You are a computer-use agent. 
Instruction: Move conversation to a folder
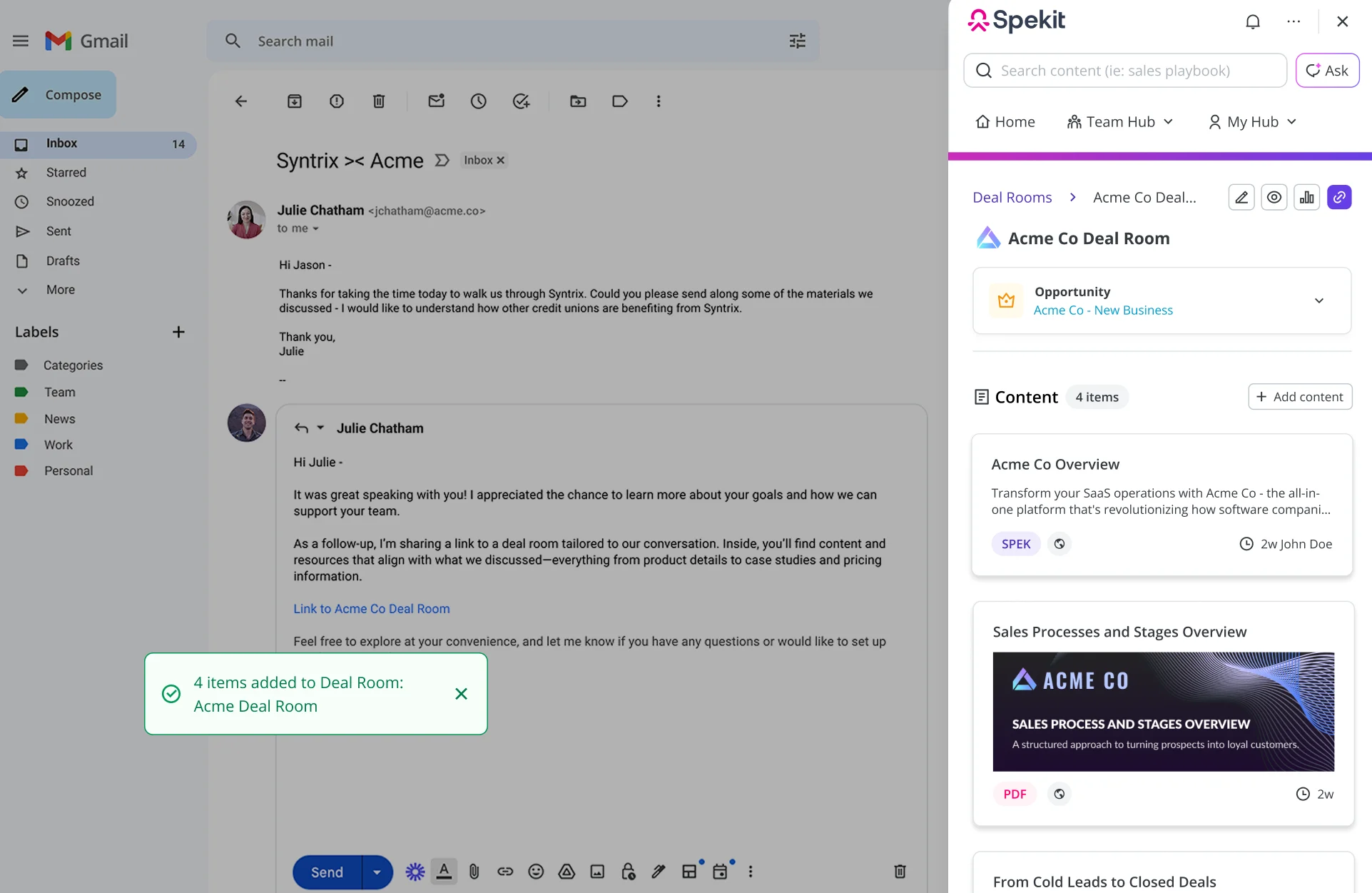[578, 101]
